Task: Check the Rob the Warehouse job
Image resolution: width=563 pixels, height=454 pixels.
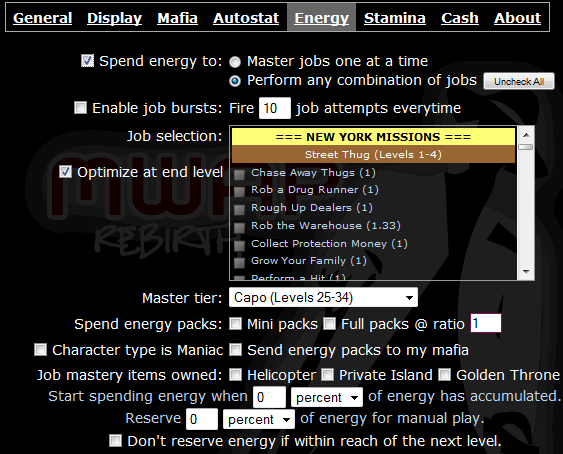Action: click(239, 228)
